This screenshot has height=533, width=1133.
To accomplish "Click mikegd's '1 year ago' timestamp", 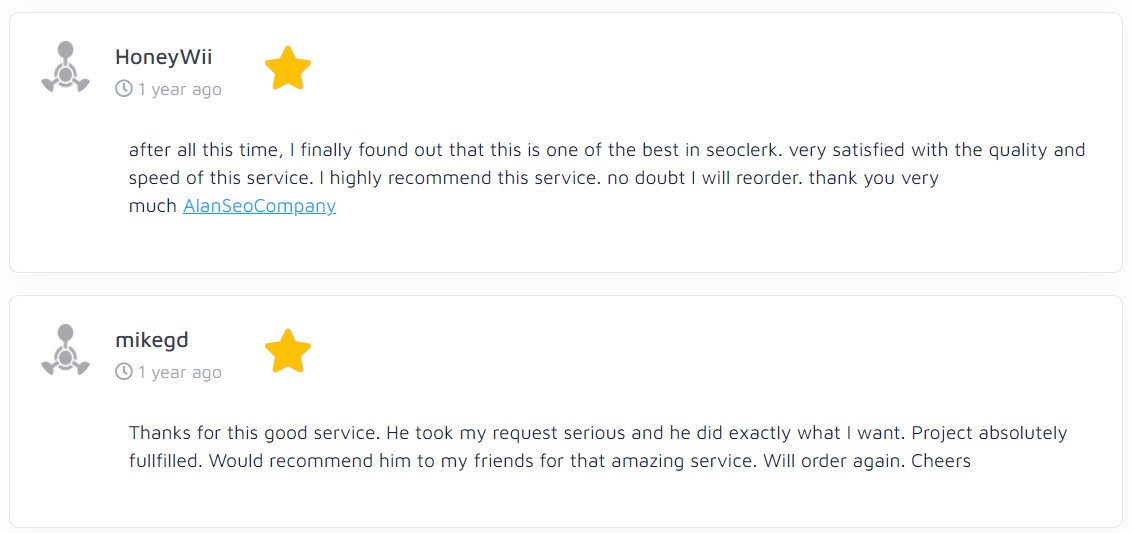I will 180,372.
